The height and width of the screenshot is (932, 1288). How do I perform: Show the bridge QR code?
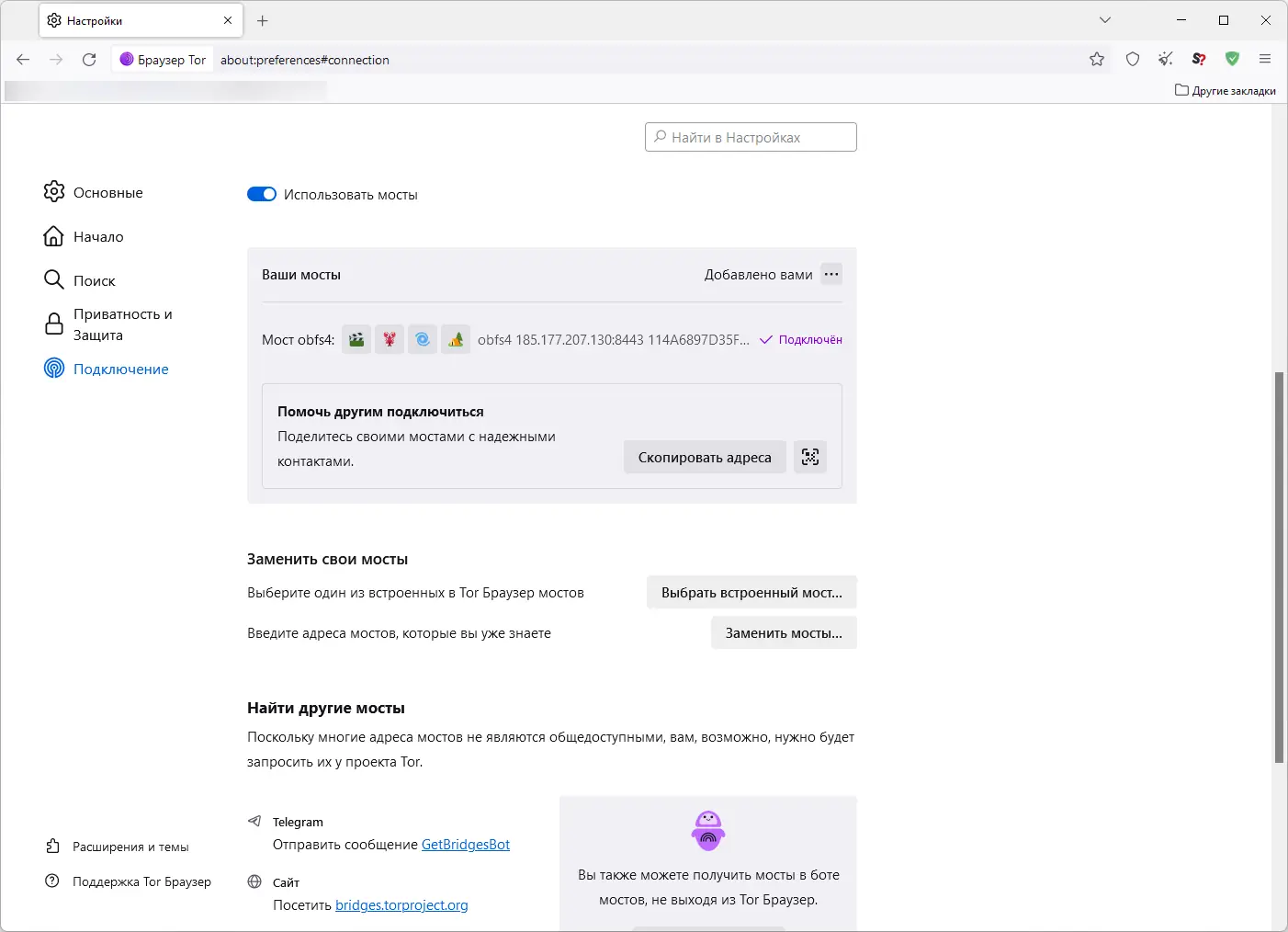809,457
